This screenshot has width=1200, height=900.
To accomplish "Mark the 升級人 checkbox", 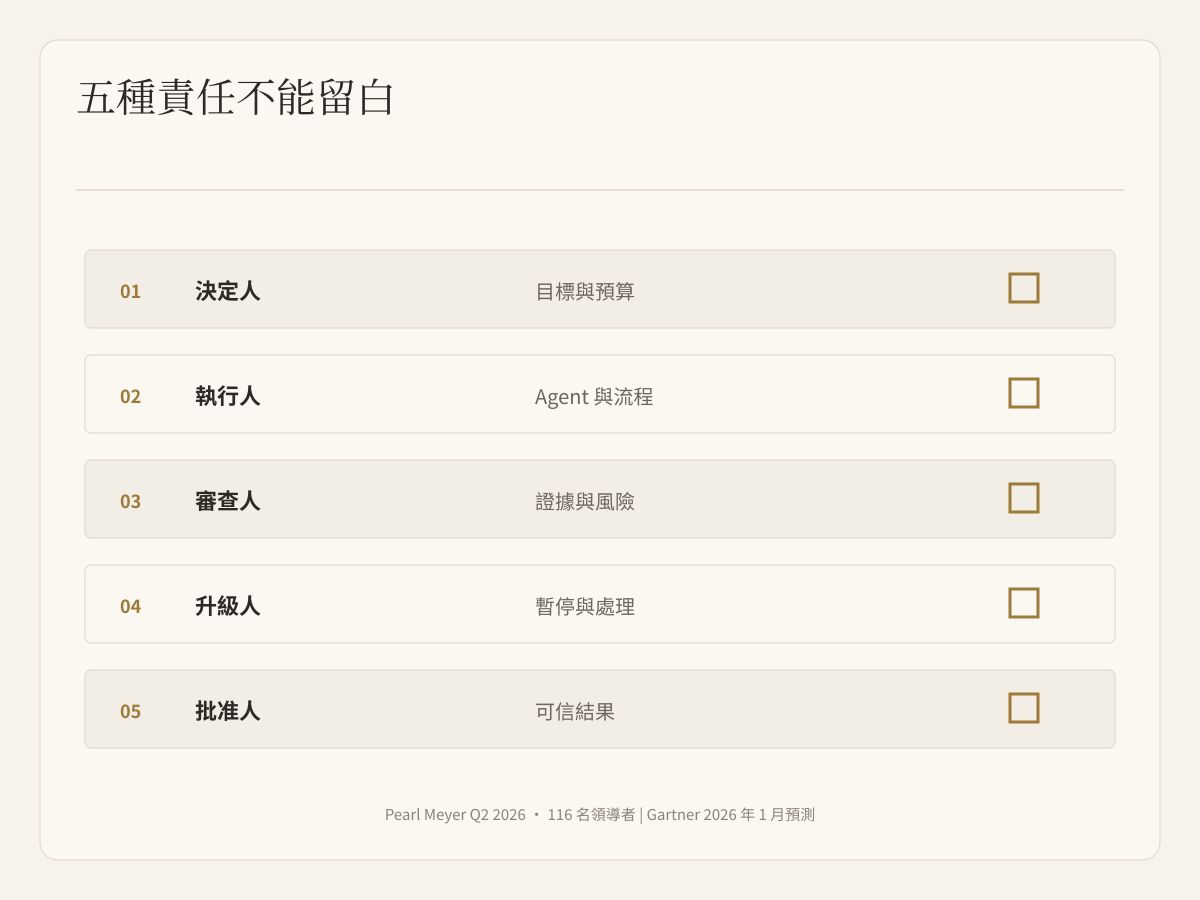I will [x=1024, y=603].
